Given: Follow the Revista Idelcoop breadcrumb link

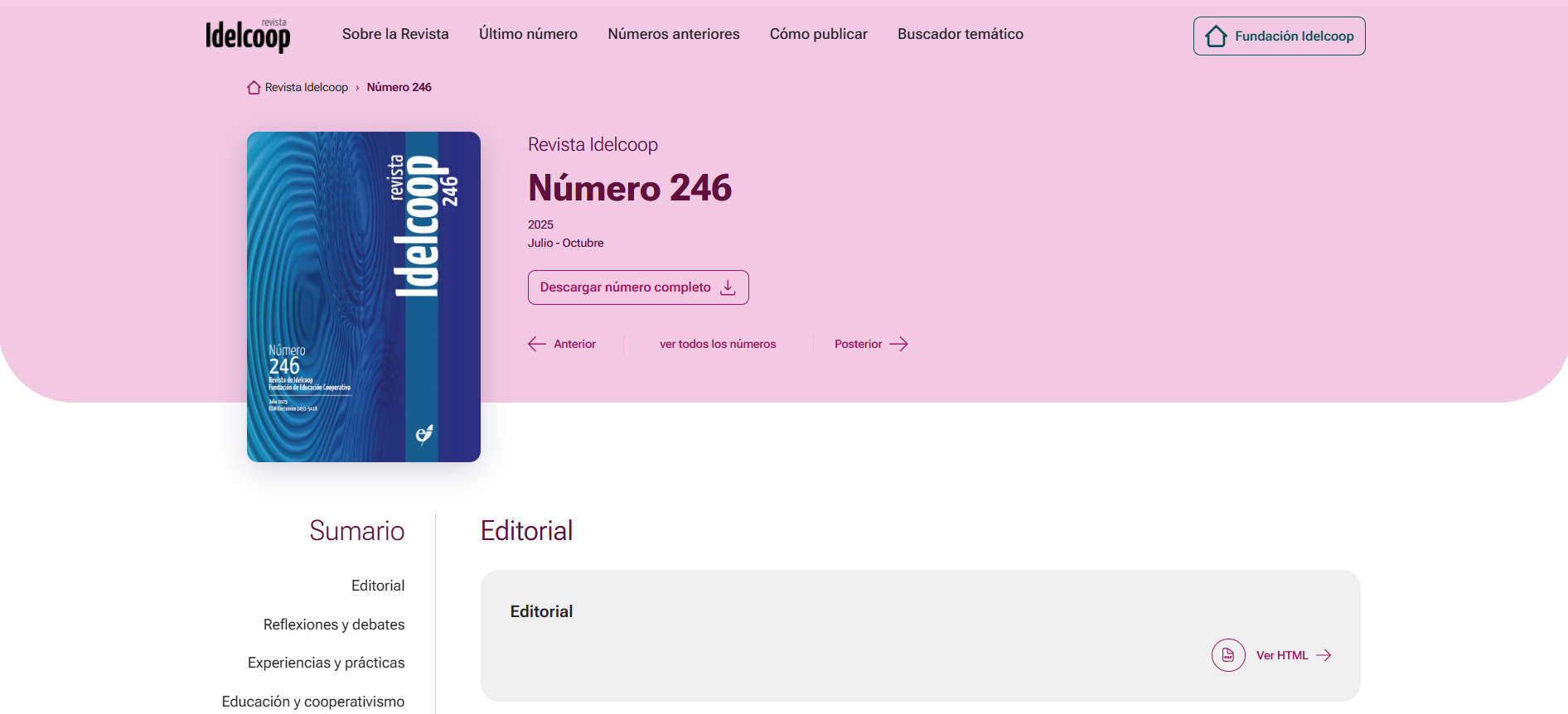Looking at the screenshot, I should pos(307,87).
